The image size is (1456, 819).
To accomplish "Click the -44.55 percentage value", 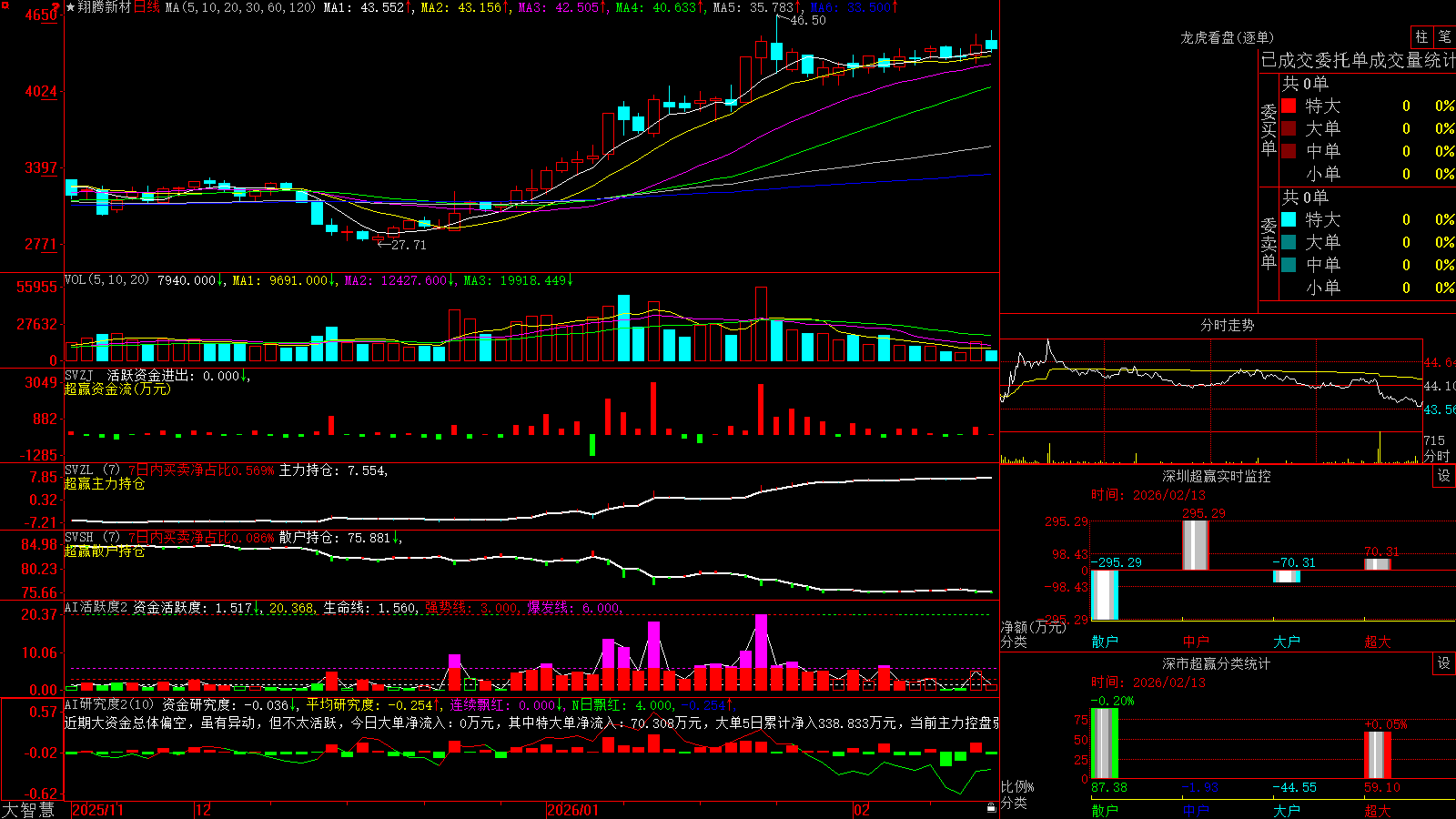I will (x=1294, y=787).
